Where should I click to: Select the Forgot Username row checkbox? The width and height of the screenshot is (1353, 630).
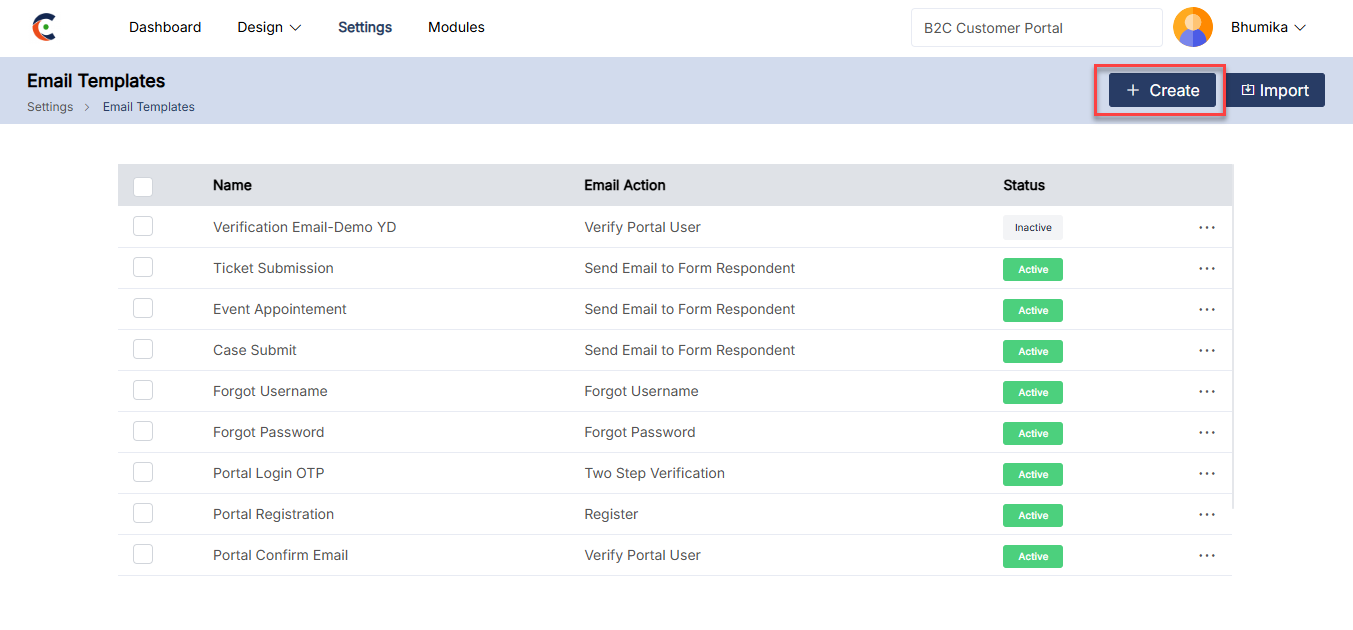click(x=143, y=391)
